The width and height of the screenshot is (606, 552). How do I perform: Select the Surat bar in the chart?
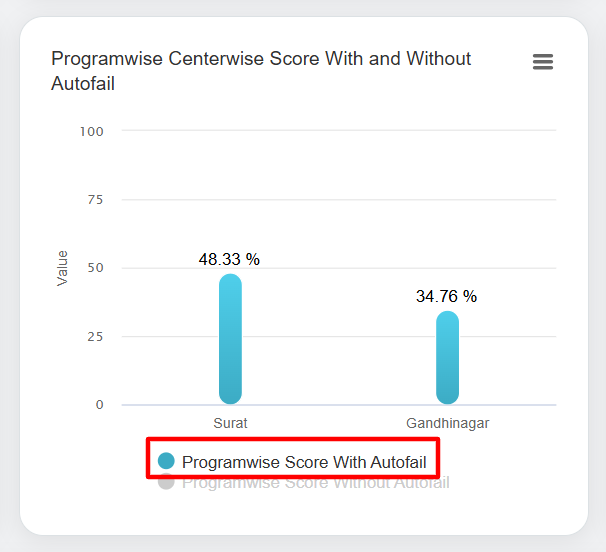(x=230, y=339)
